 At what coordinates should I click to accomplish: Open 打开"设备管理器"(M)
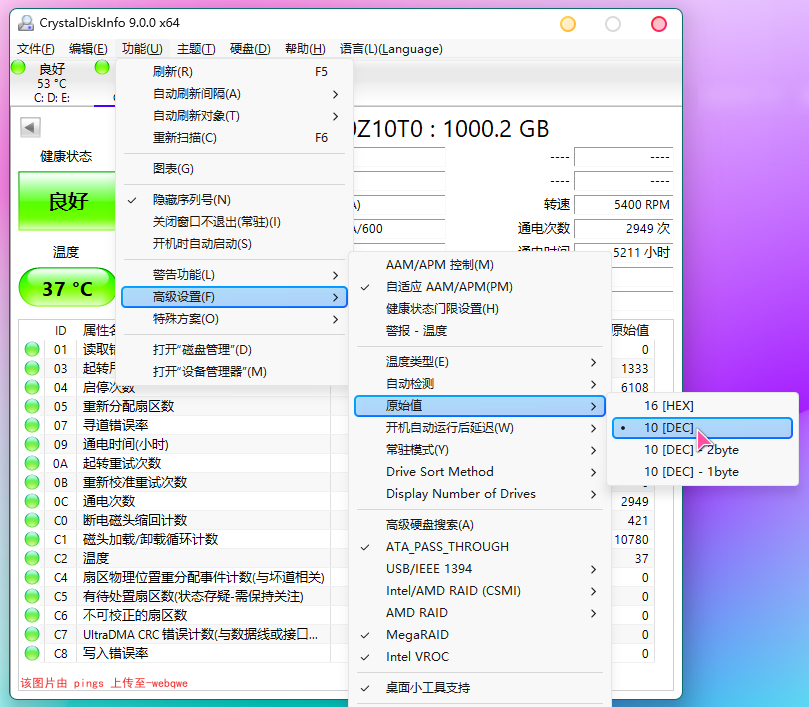point(234,372)
